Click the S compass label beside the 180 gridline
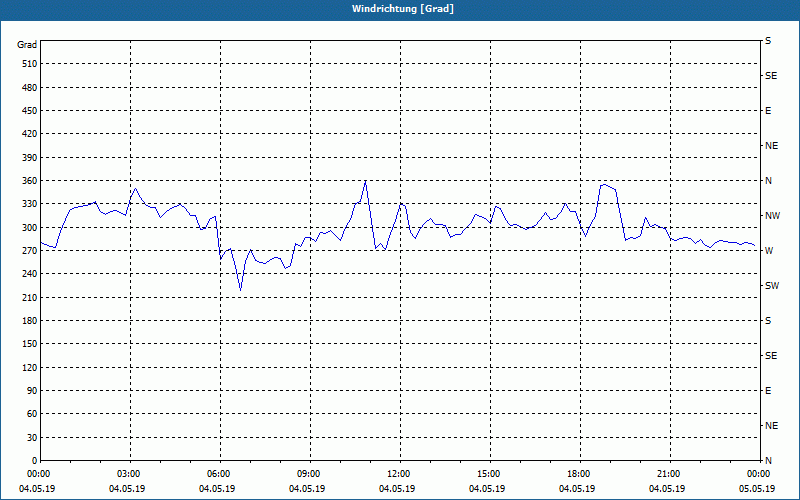 click(x=768, y=321)
